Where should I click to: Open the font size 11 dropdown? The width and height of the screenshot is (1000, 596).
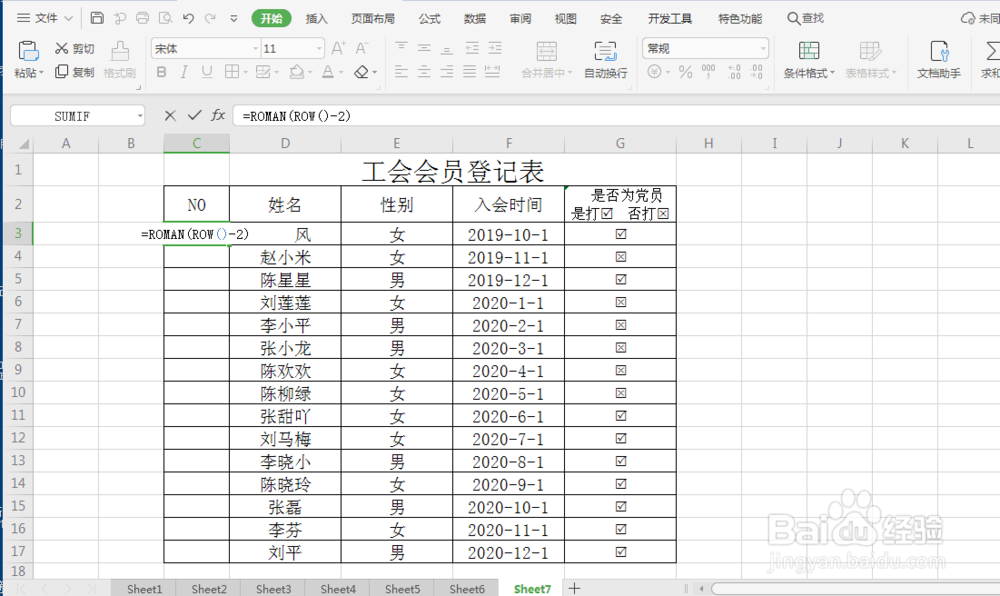319,48
